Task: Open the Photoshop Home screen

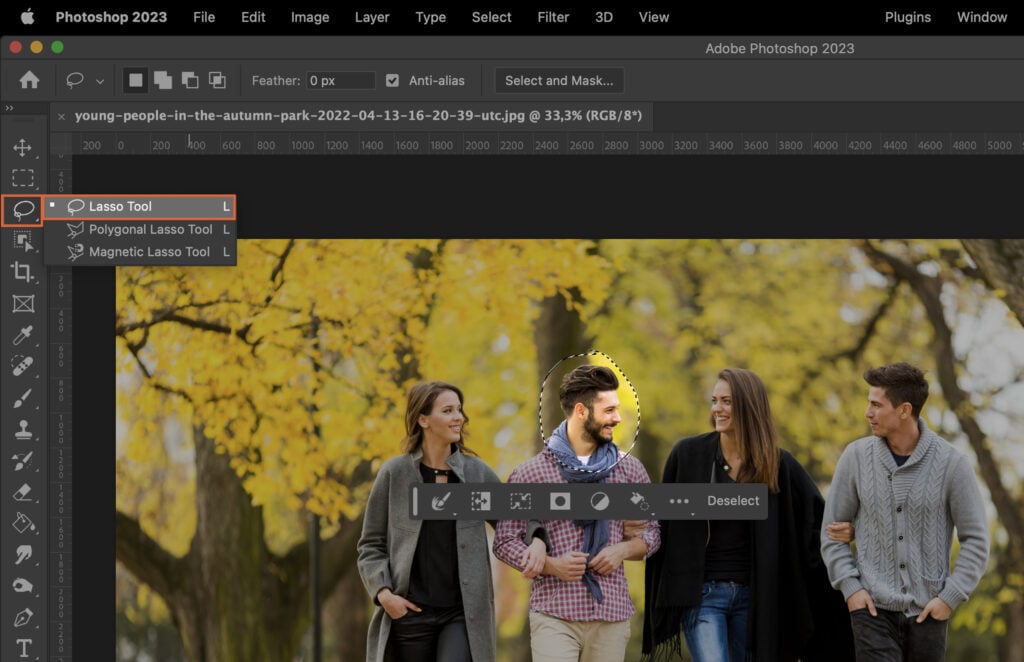Action: point(29,80)
